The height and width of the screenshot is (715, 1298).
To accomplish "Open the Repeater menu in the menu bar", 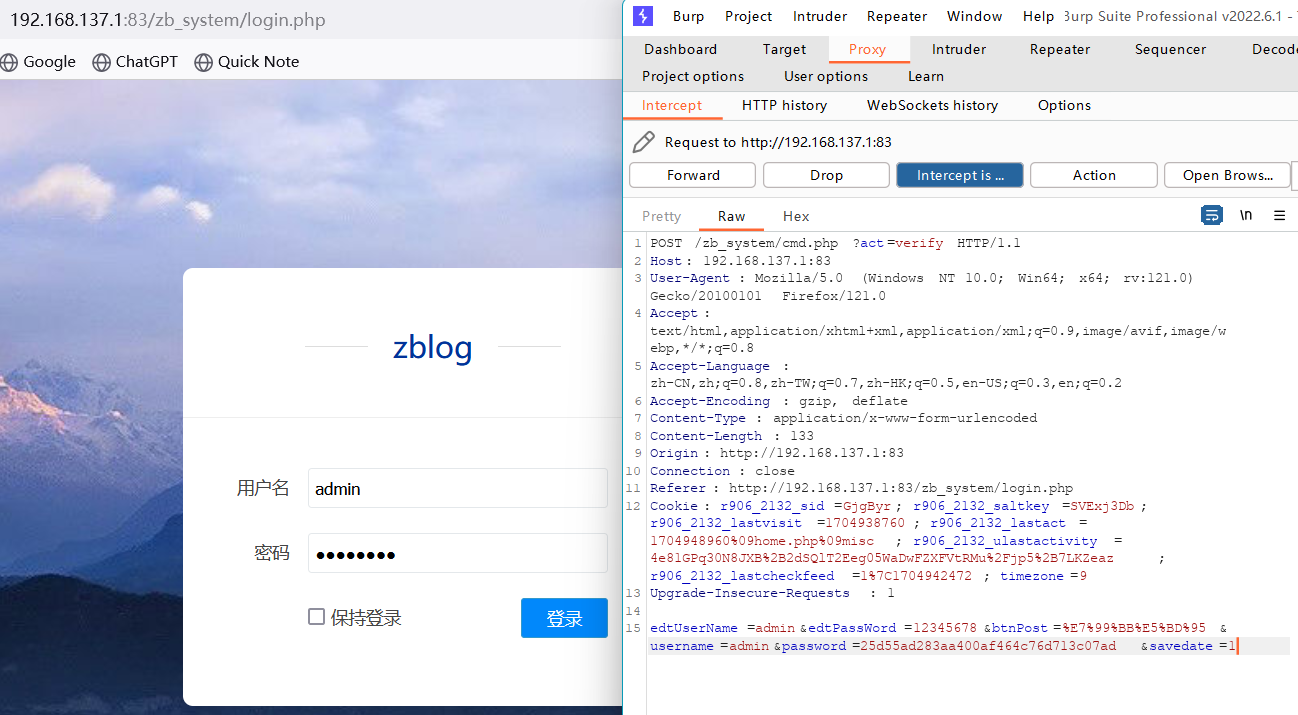I will coord(897,16).
